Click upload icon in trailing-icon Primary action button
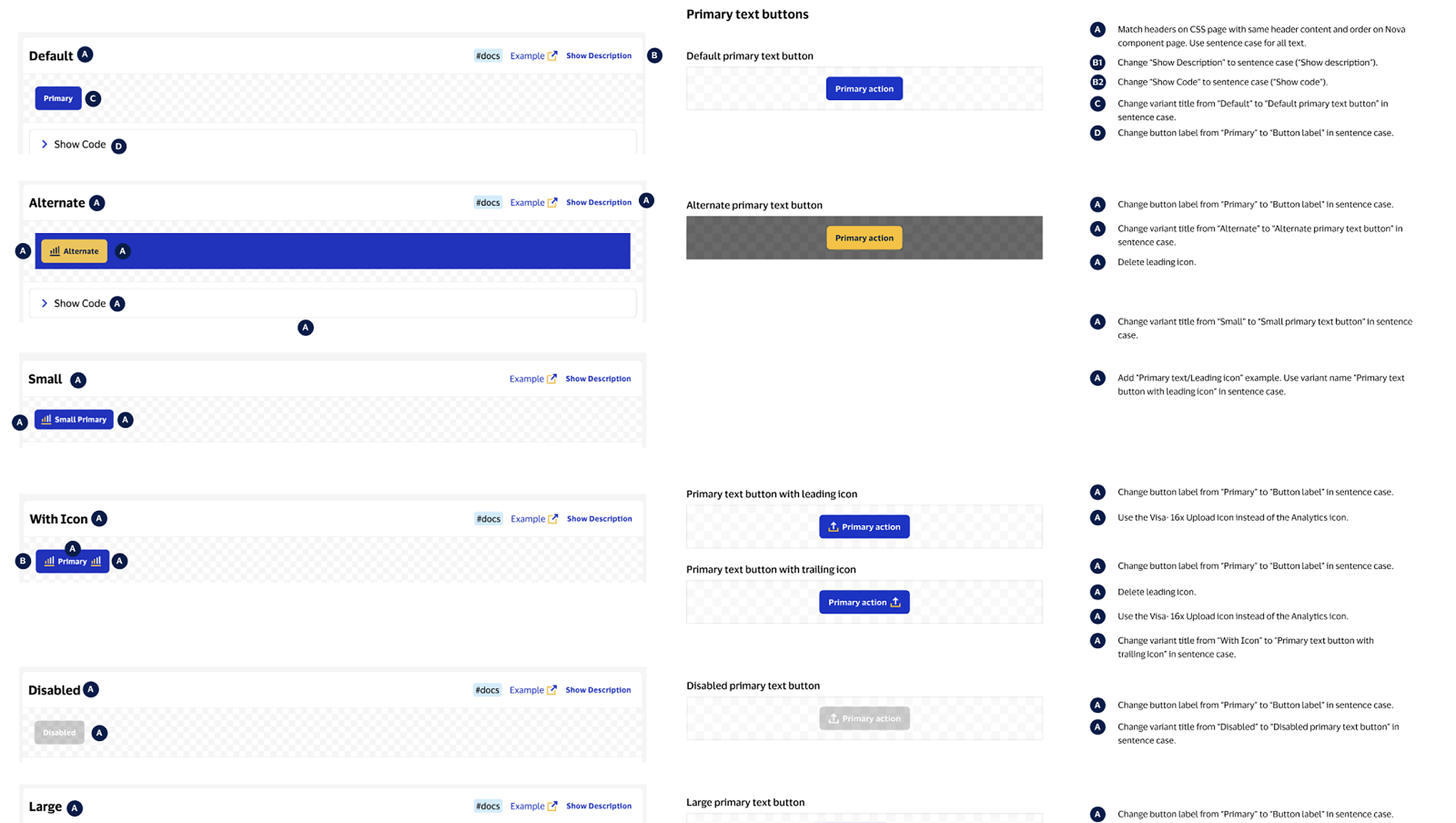The height and width of the screenshot is (823, 1456). coord(895,603)
